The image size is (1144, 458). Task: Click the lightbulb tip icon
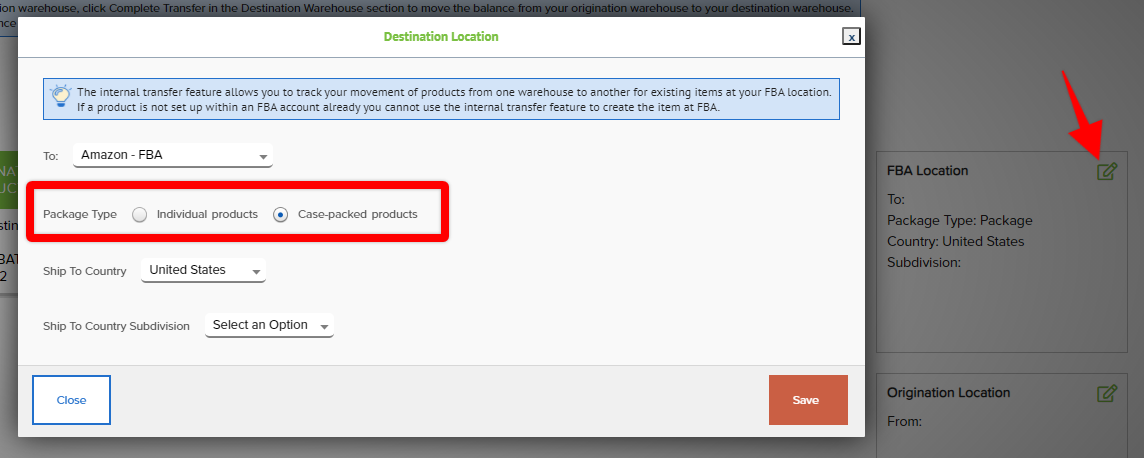click(x=60, y=97)
